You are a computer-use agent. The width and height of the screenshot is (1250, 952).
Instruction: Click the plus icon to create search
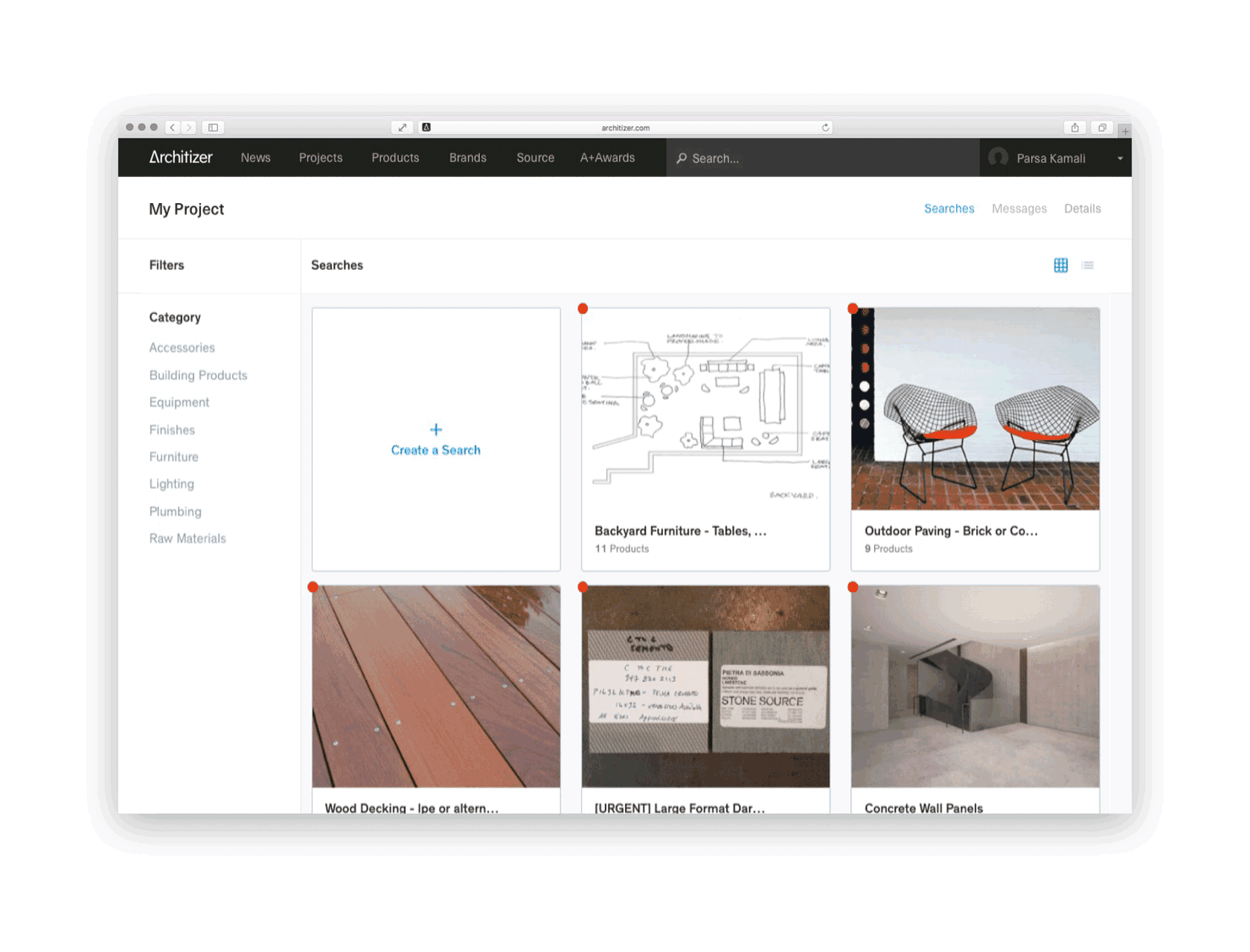436,429
